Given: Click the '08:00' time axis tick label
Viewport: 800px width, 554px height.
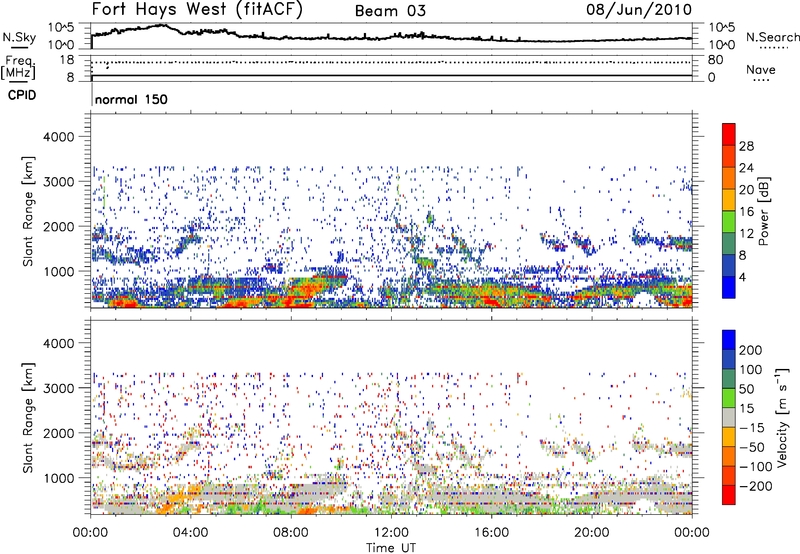Looking at the screenshot, I should [x=291, y=533].
